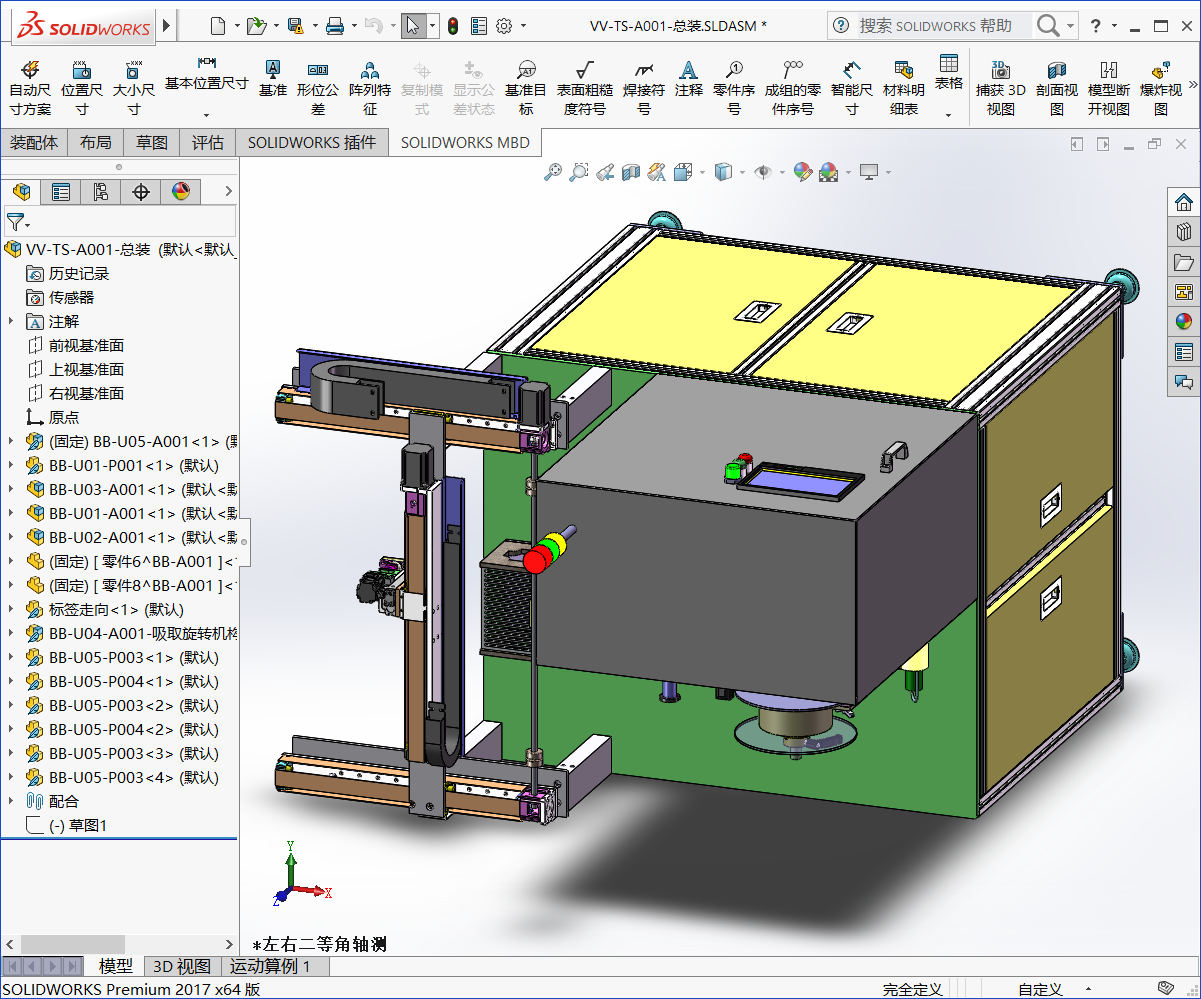The image size is (1201, 999).
Task: Open the Pattern Feature (阵列特征) tool
Action: tap(370, 86)
